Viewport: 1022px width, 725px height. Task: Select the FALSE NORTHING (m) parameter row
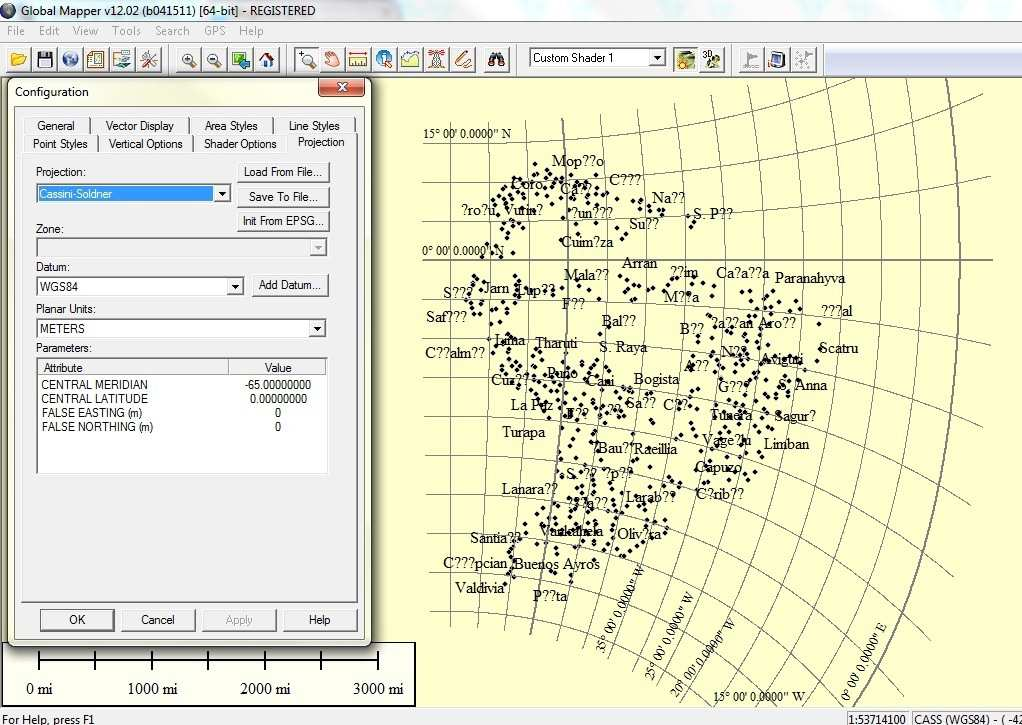[182, 427]
